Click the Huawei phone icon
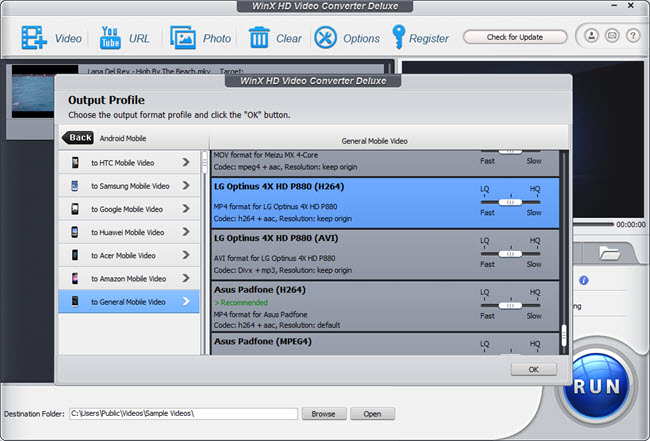The height and width of the screenshot is (441, 650). click(75, 232)
